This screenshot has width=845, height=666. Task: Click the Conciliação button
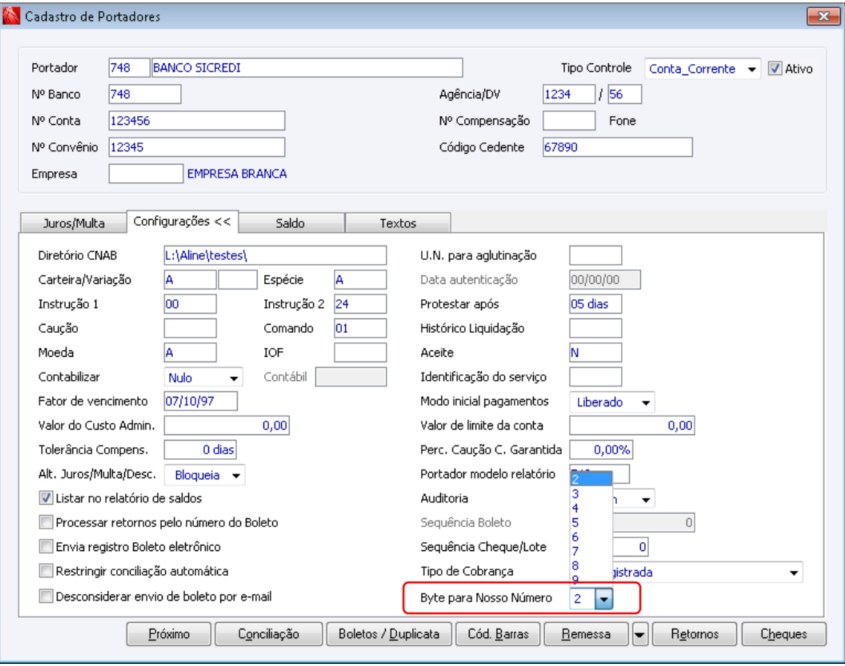coord(269,634)
